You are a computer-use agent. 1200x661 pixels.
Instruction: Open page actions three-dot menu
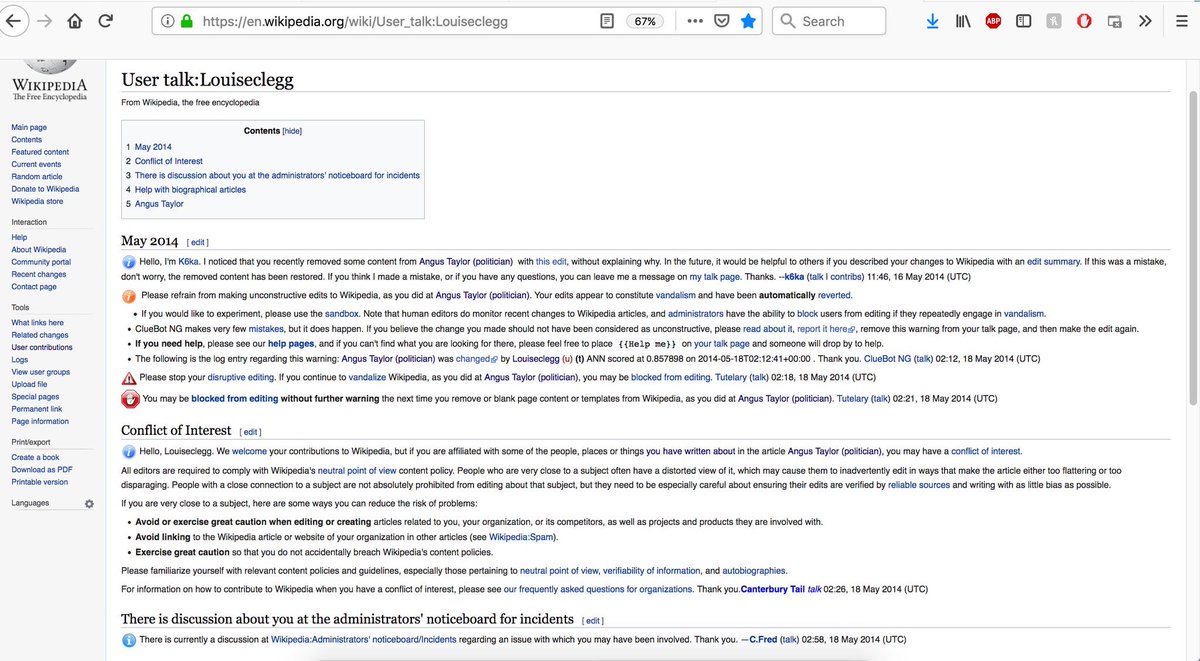click(x=695, y=21)
